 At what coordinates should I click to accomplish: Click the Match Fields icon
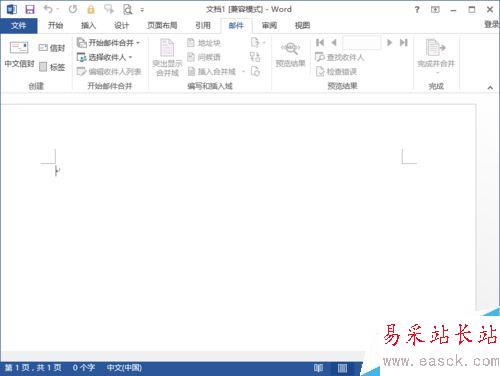coord(255,57)
